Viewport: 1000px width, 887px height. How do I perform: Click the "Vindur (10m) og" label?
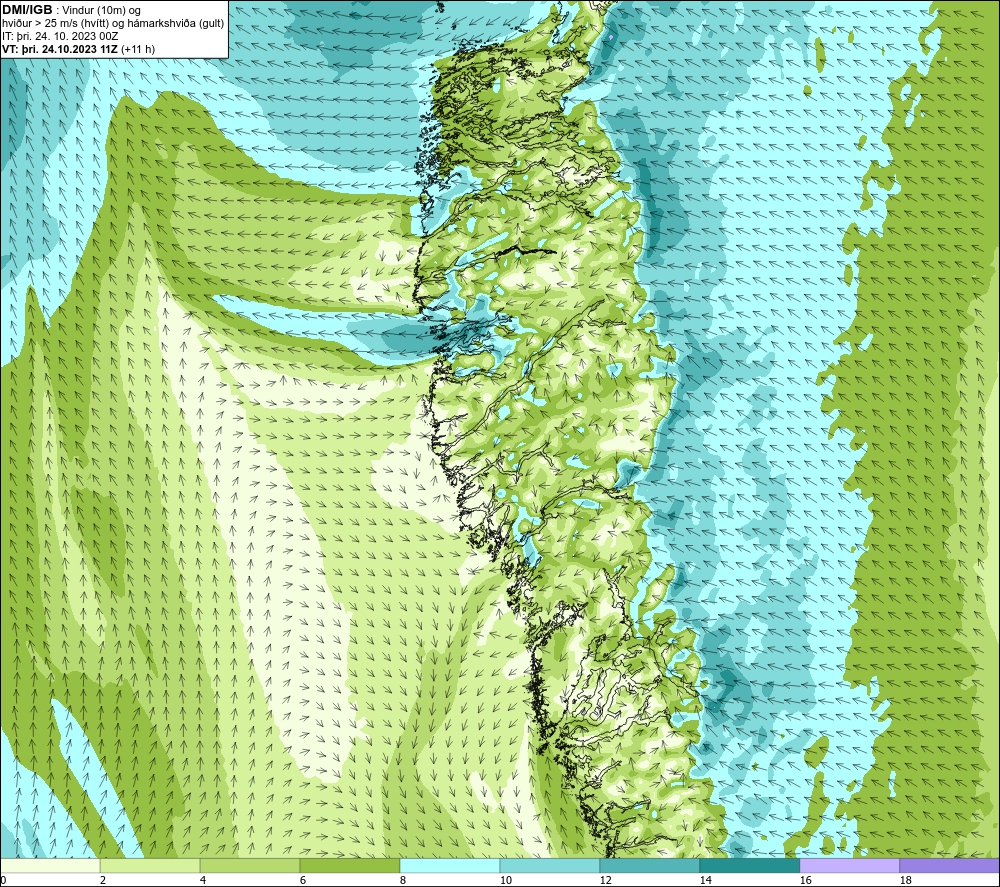point(102,11)
